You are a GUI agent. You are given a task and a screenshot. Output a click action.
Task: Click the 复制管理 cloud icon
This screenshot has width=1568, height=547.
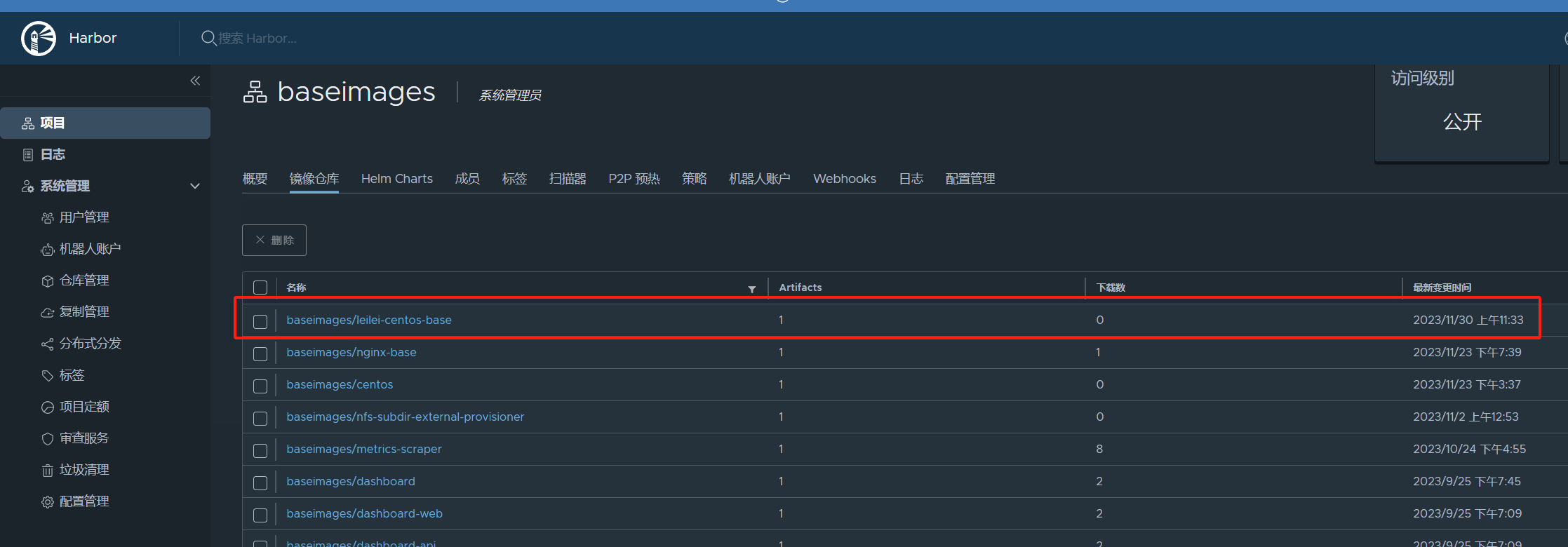pyautogui.click(x=48, y=313)
